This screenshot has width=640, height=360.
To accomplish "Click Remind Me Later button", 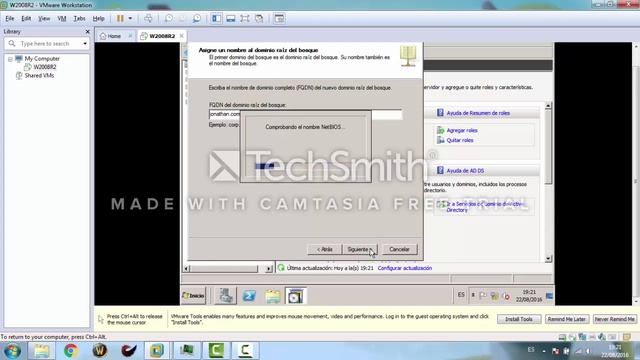I will (567, 319).
